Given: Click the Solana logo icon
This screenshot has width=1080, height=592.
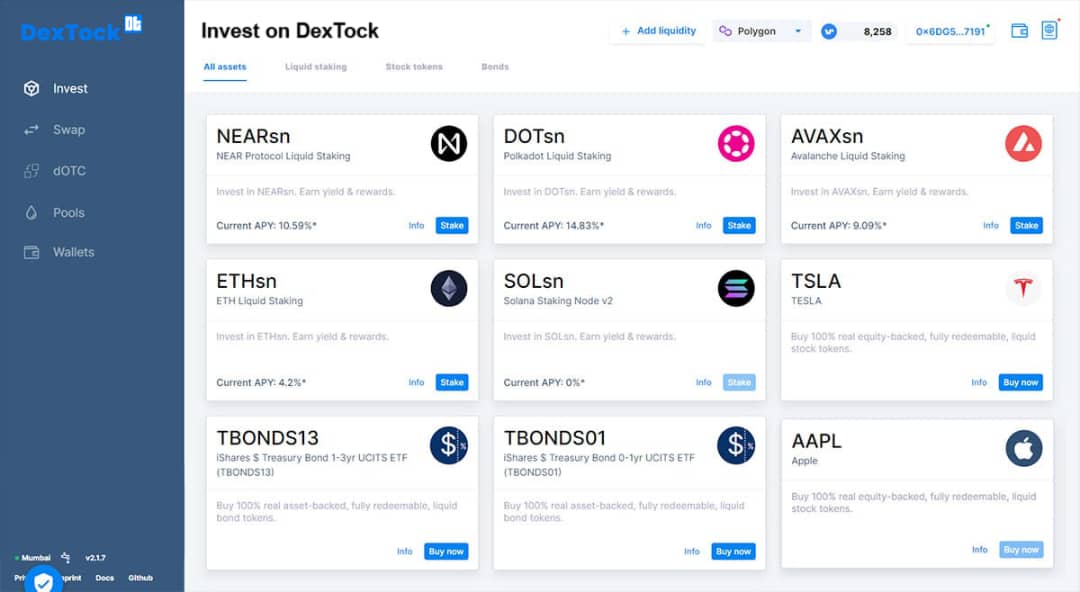Looking at the screenshot, I should [x=736, y=288].
